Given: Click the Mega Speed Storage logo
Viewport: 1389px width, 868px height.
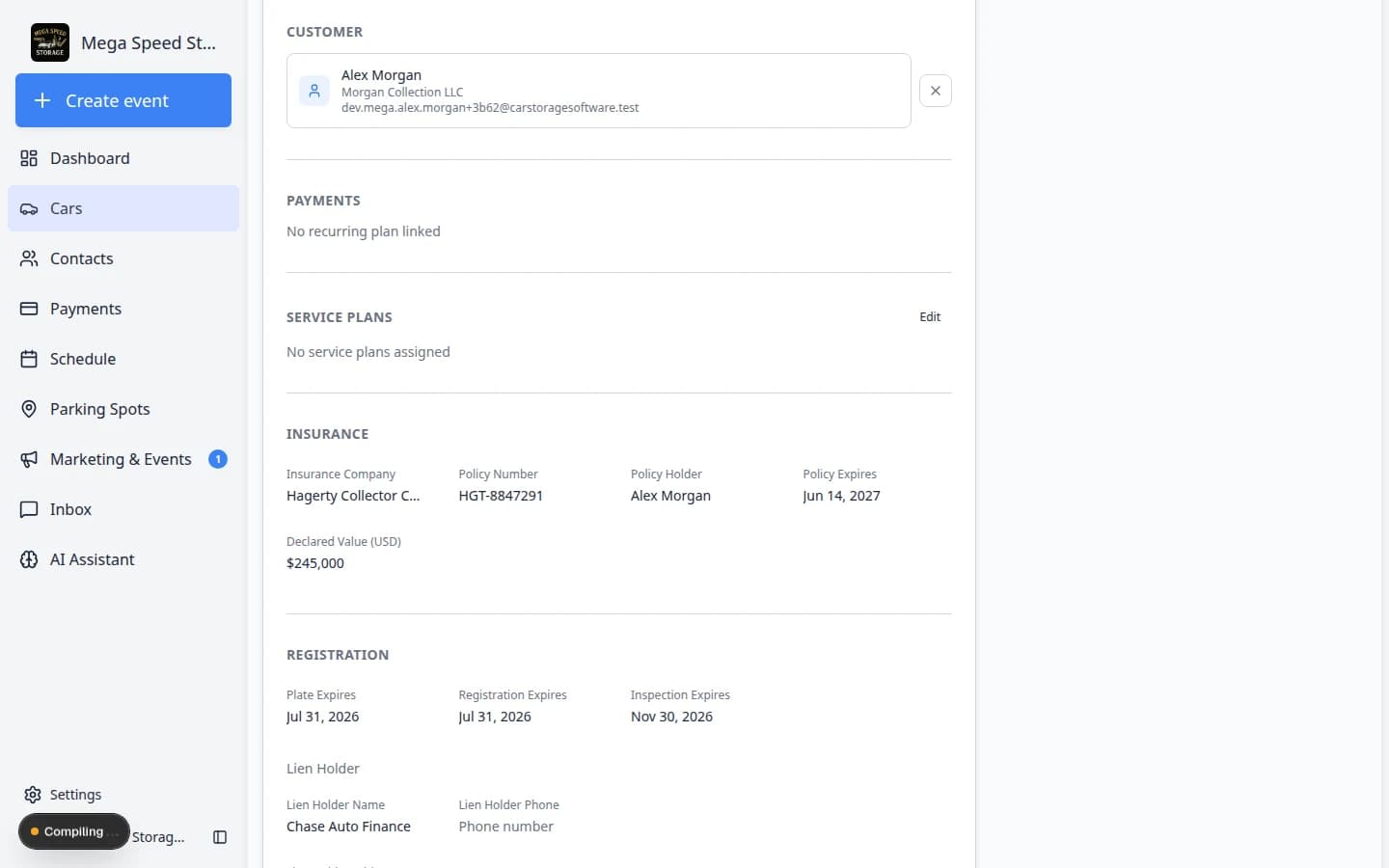Looking at the screenshot, I should tap(49, 42).
